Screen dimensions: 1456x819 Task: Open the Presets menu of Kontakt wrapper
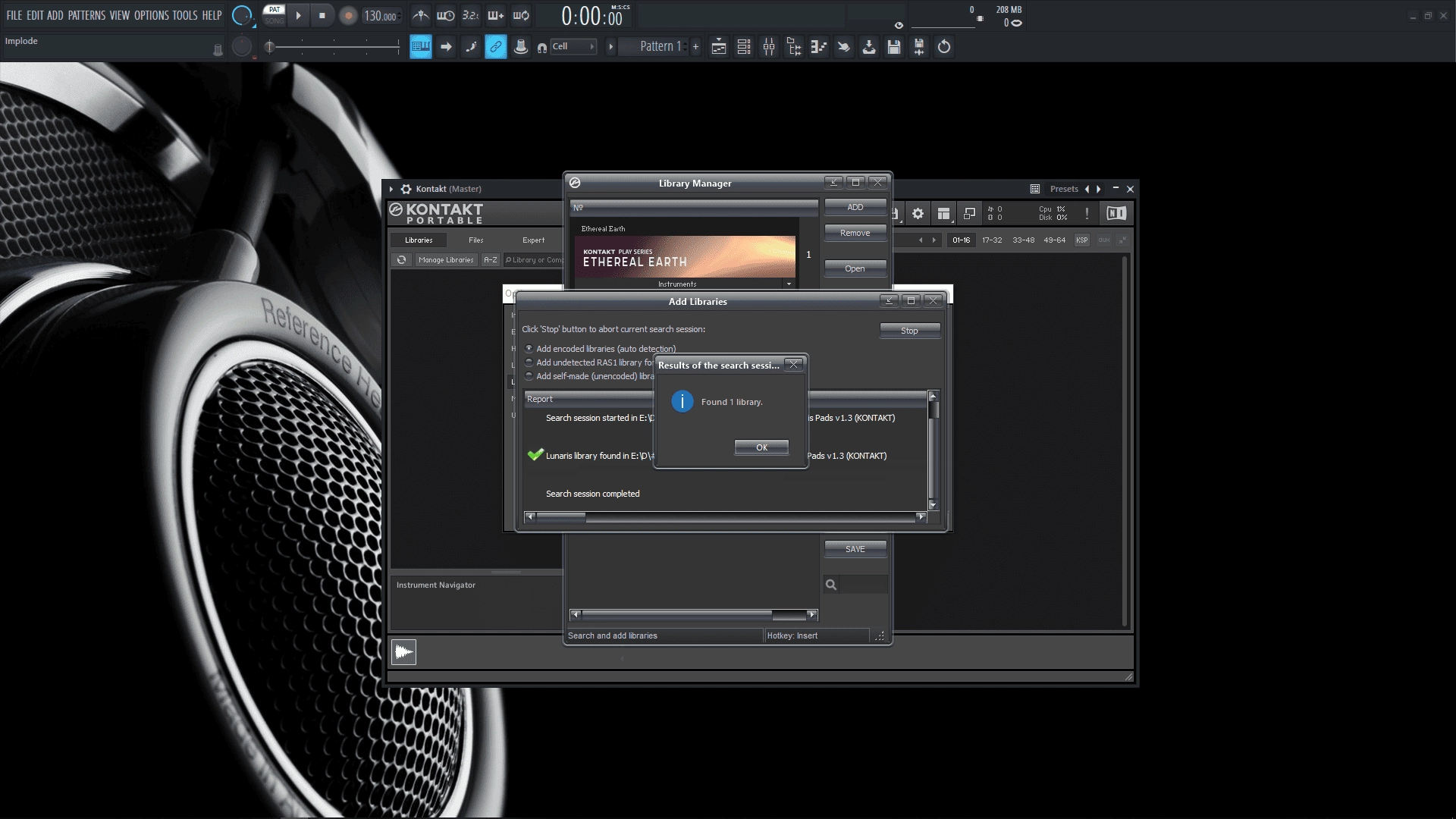1064,189
